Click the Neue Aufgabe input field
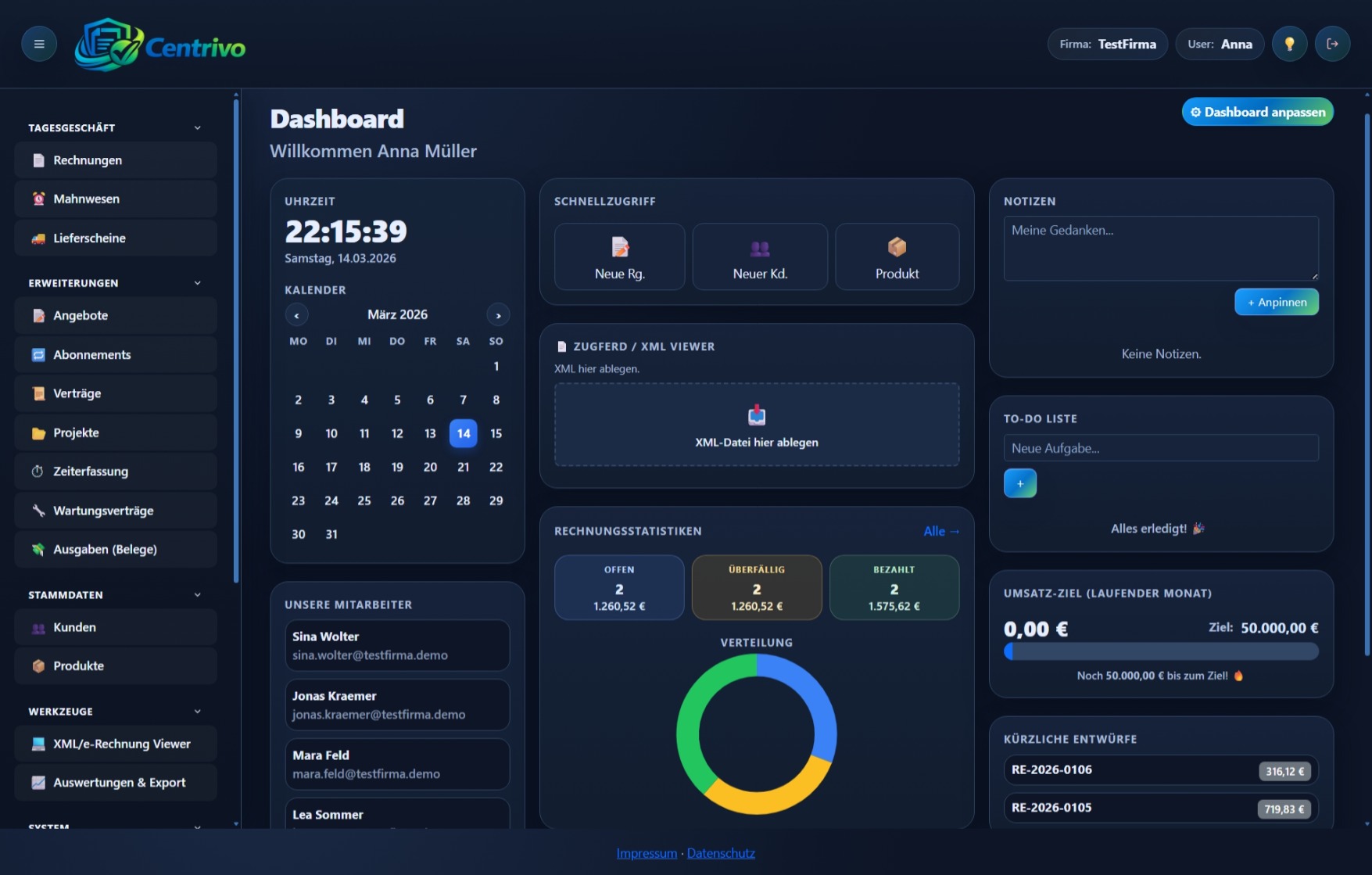 pos(1160,447)
